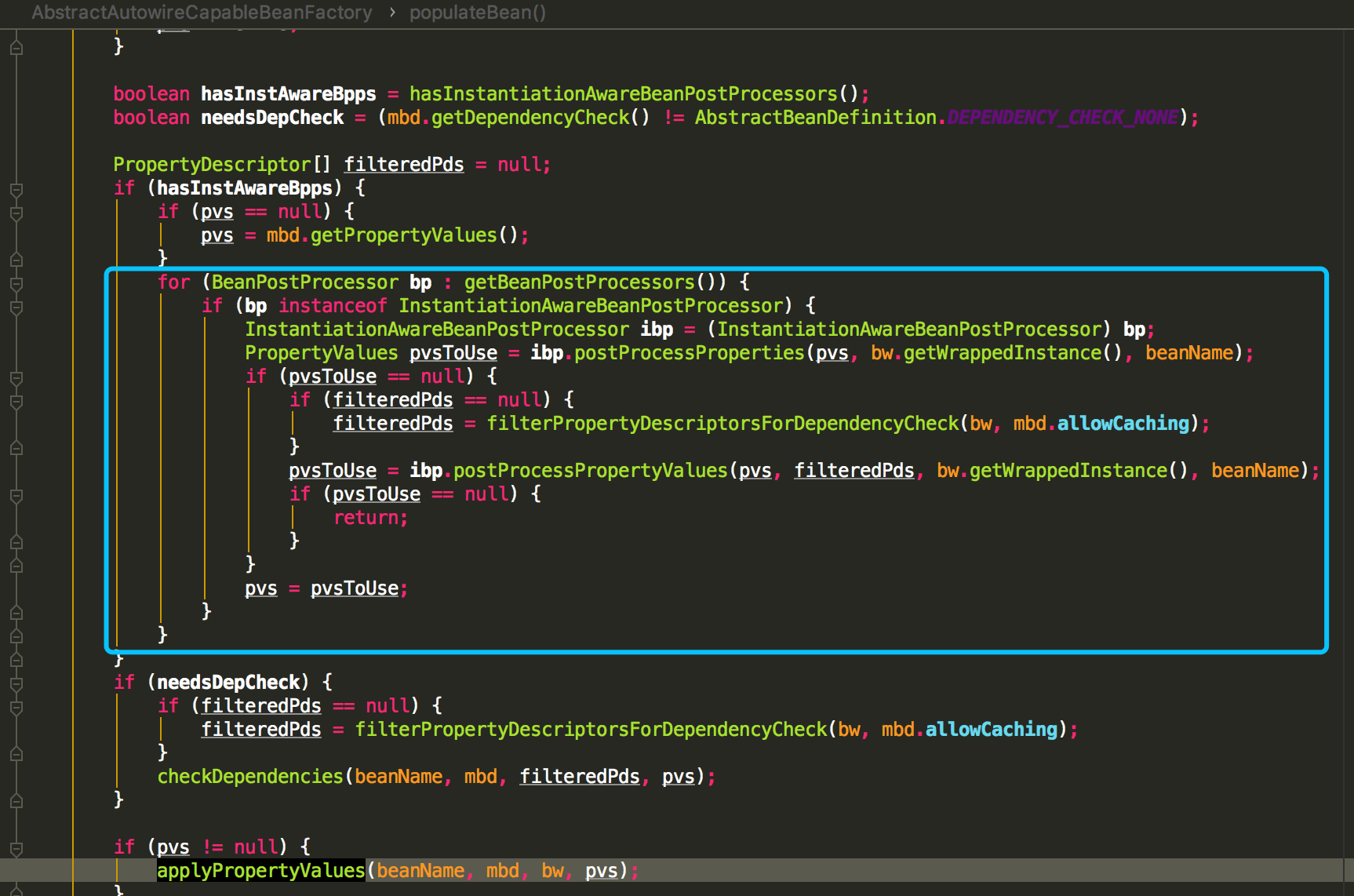Open the AbstractAutowireCapableBeanFactory breadcrumb

(x=202, y=13)
